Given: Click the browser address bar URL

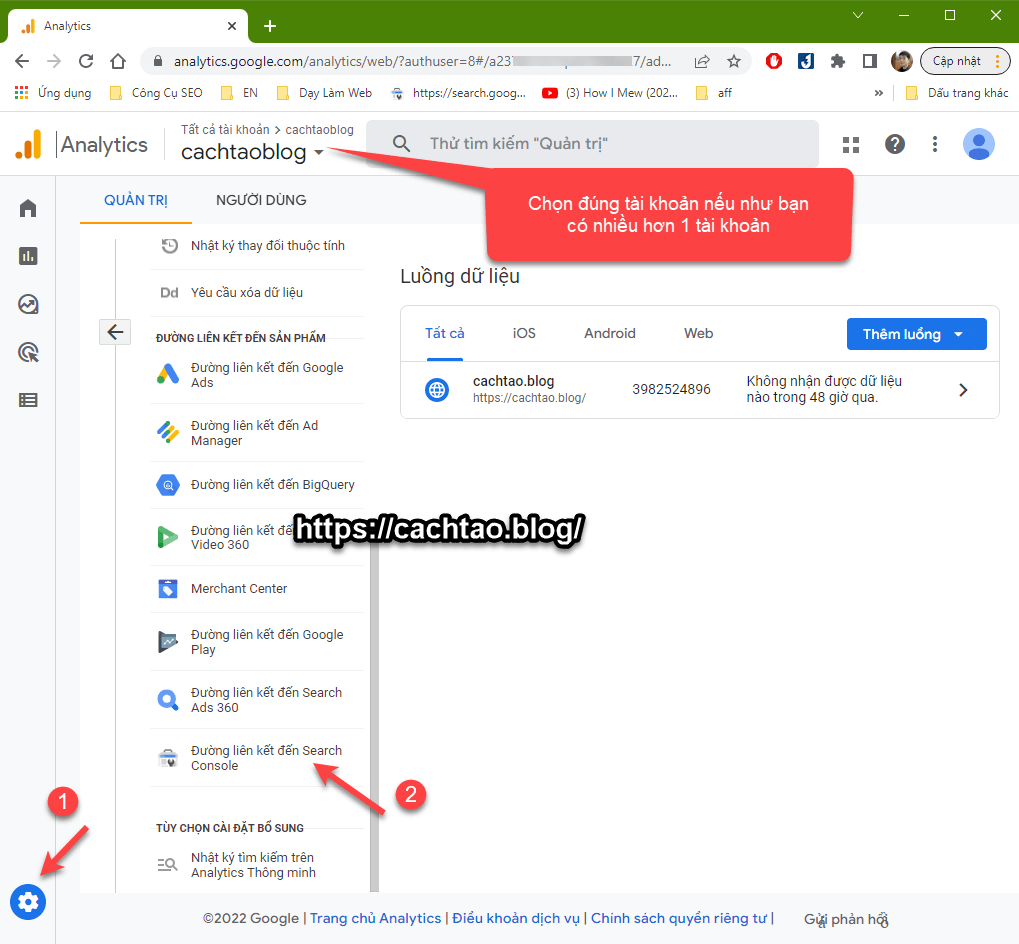Looking at the screenshot, I should (x=422, y=61).
